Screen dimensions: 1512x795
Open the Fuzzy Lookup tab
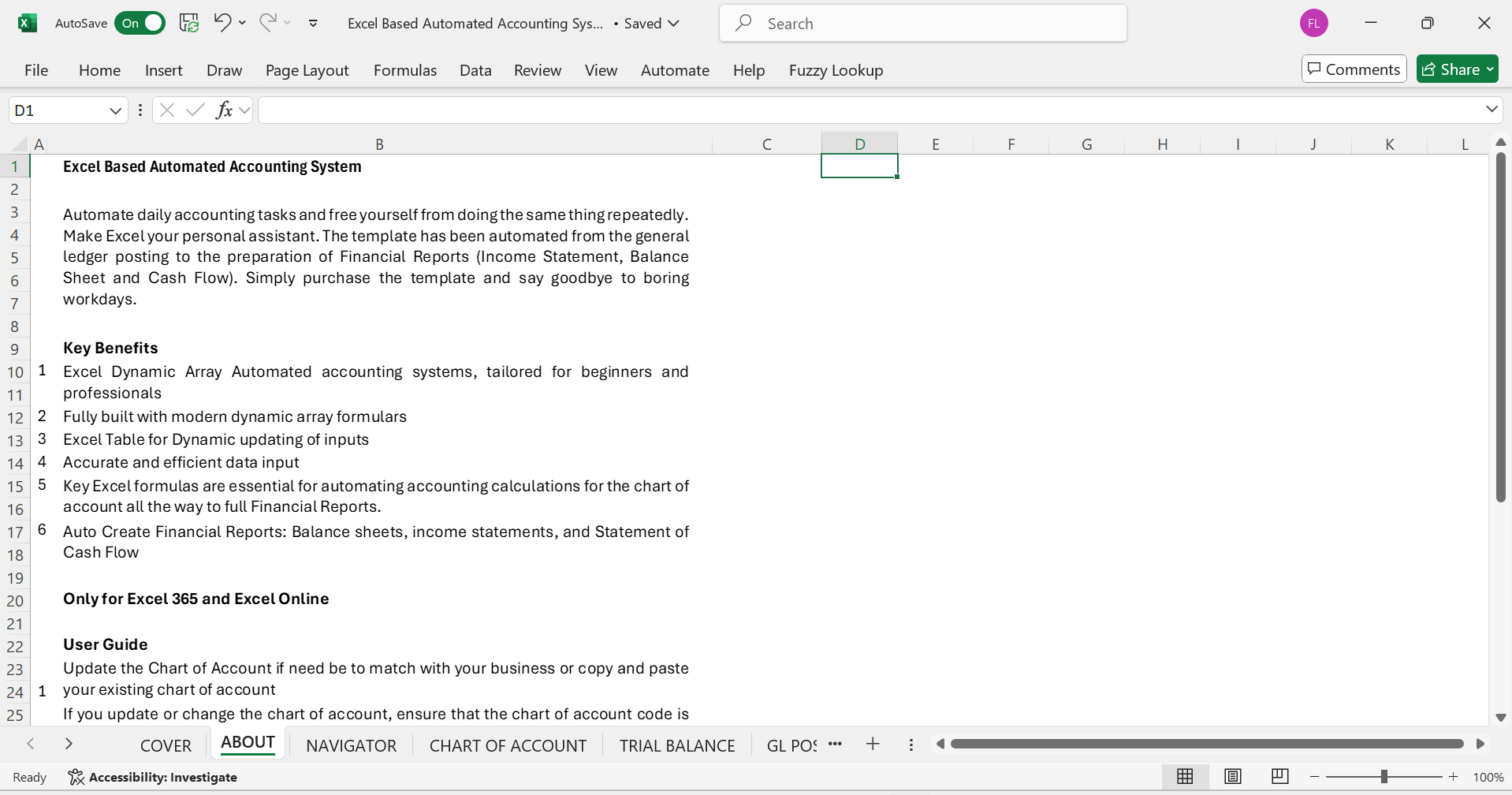pyautogui.click(x=836, y=70)
